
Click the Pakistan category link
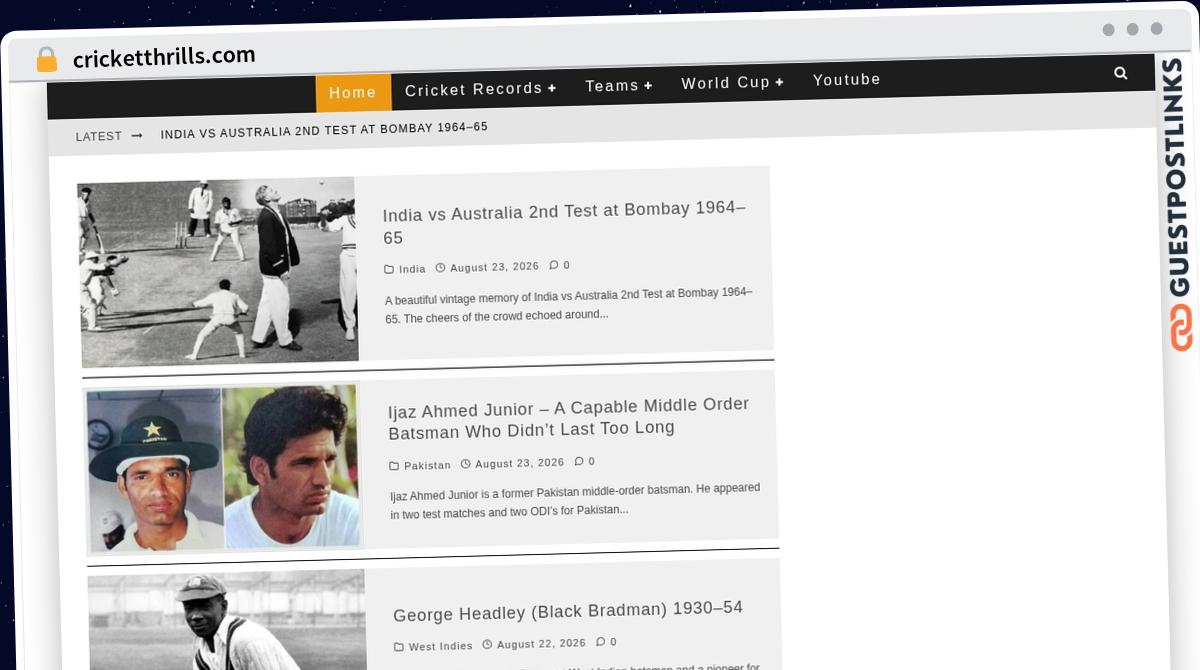click(x=427, y=465)
